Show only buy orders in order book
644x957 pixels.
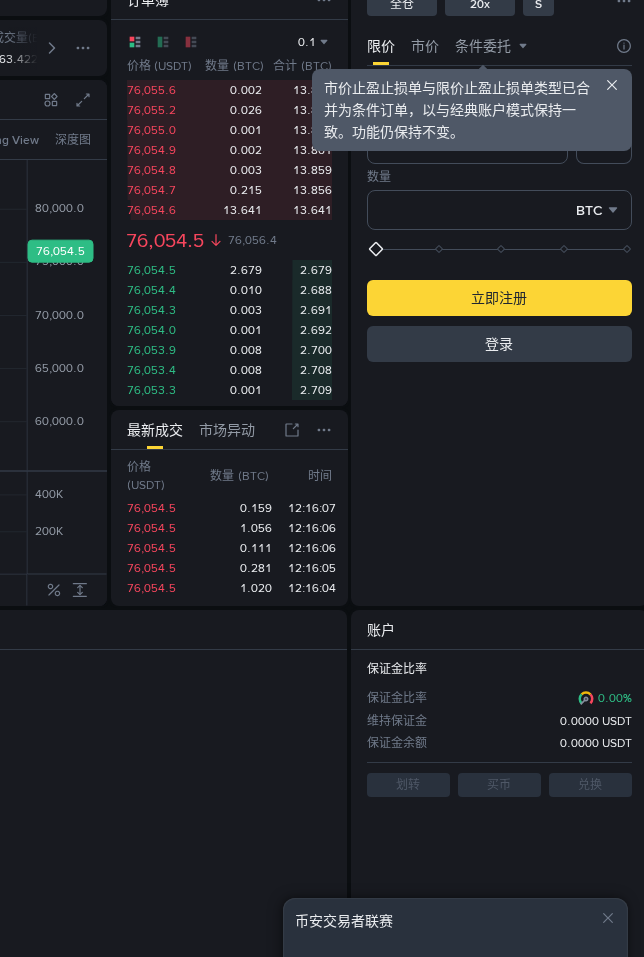pyautogui.click(x=163, y=42)
